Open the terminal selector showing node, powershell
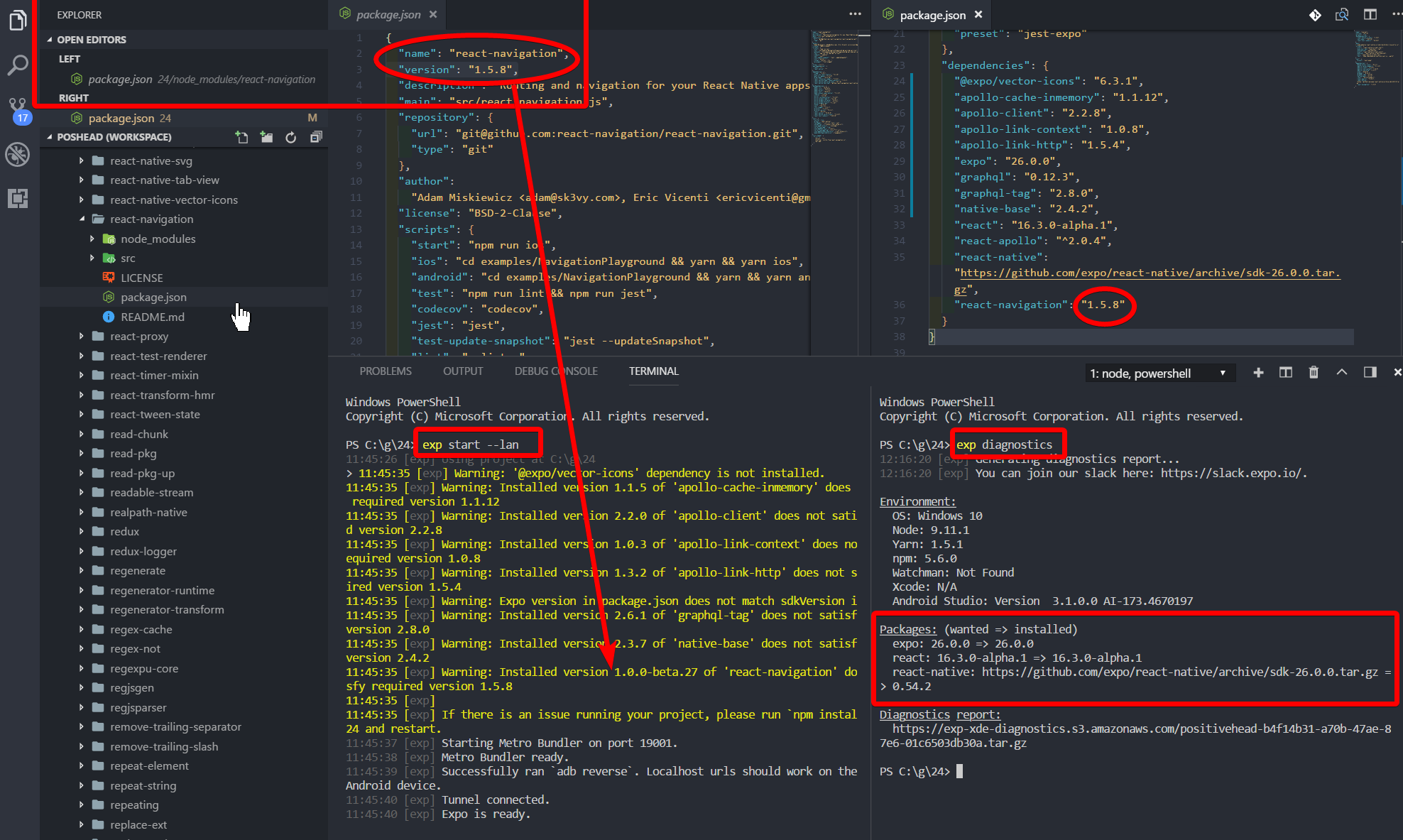The height and width of the screenshot is (840, 1403). [x=1159, y=373]
